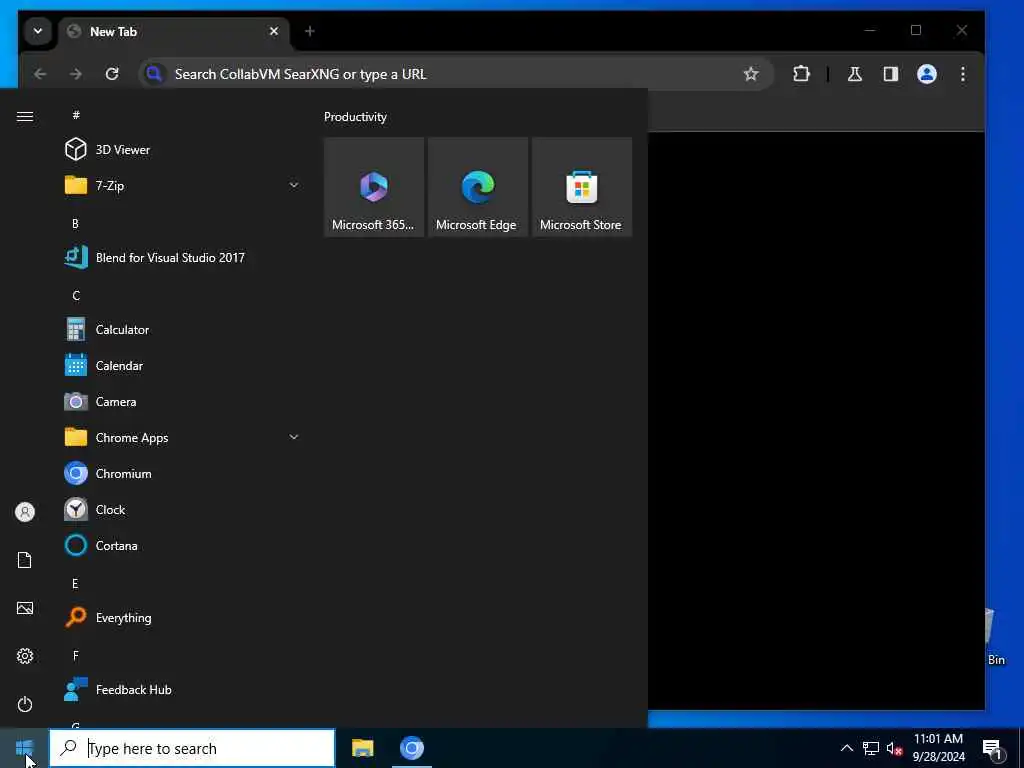1024x768 pixels.
Task: Switch to Chromium on the taskbar
Action: tap(411, 748)
